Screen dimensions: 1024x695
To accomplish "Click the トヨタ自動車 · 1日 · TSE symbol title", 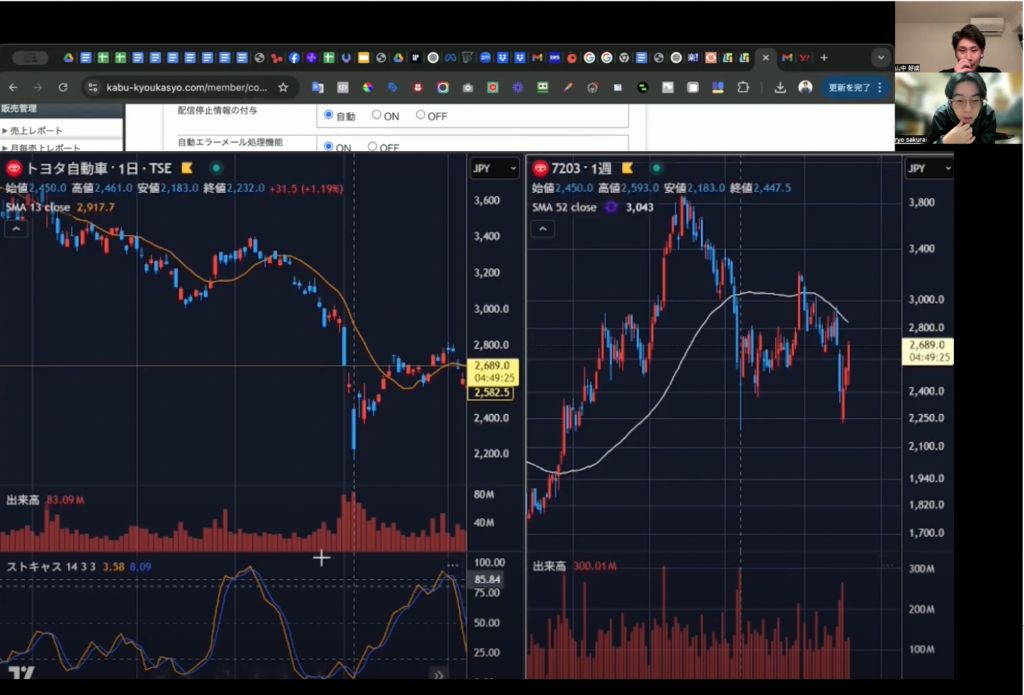I will pos(98,168).
